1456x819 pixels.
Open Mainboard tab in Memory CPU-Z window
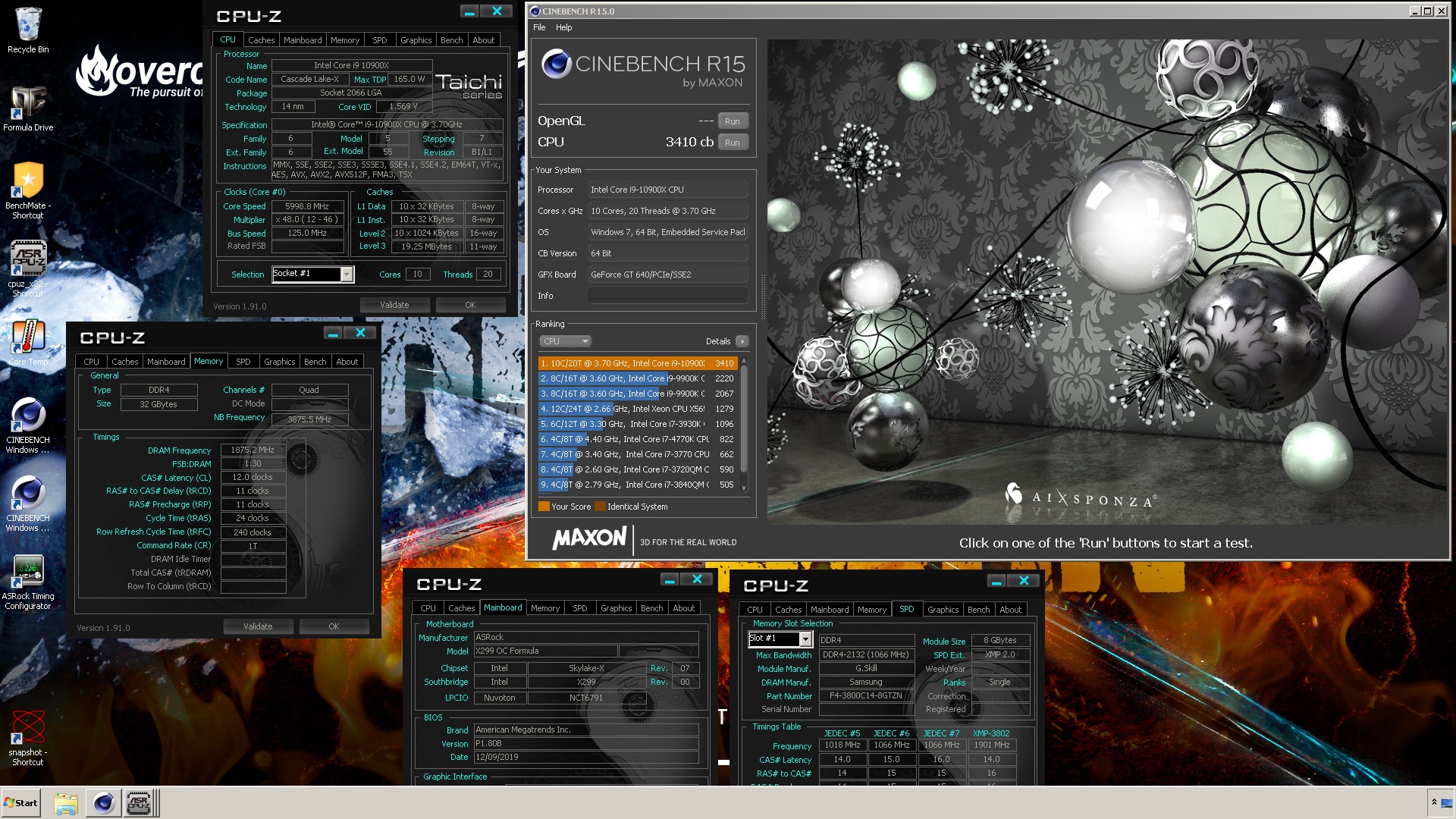[x=166, y=362]
